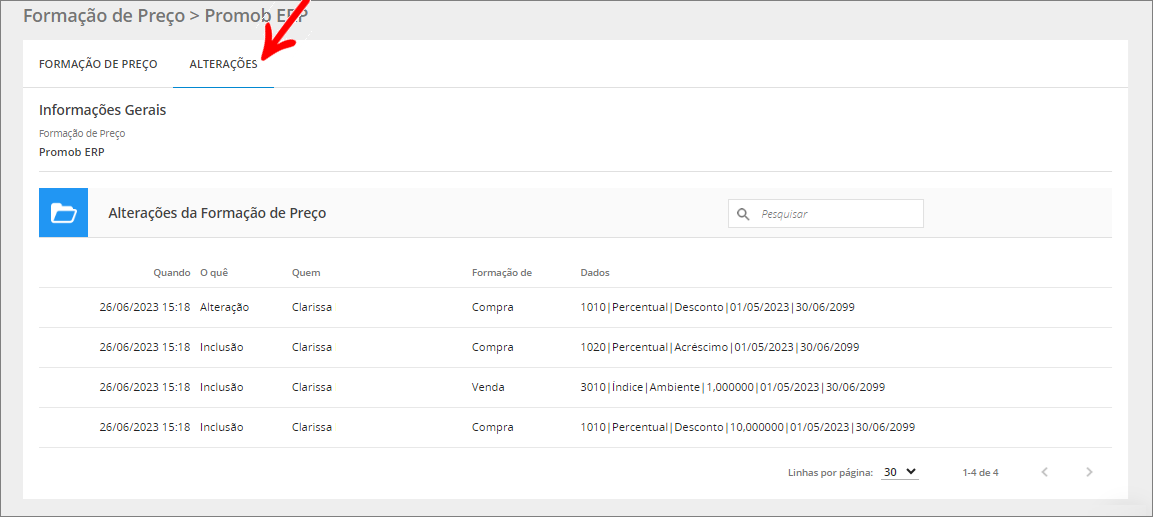Switch to the Formação de Preço tab
The height and width of the screenshot is (517, 1153).
point(98,64)
